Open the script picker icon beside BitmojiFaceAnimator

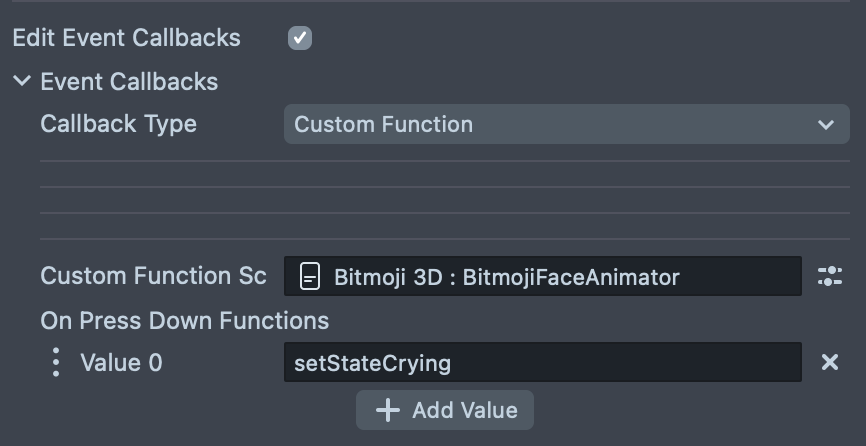coord(829,277)
